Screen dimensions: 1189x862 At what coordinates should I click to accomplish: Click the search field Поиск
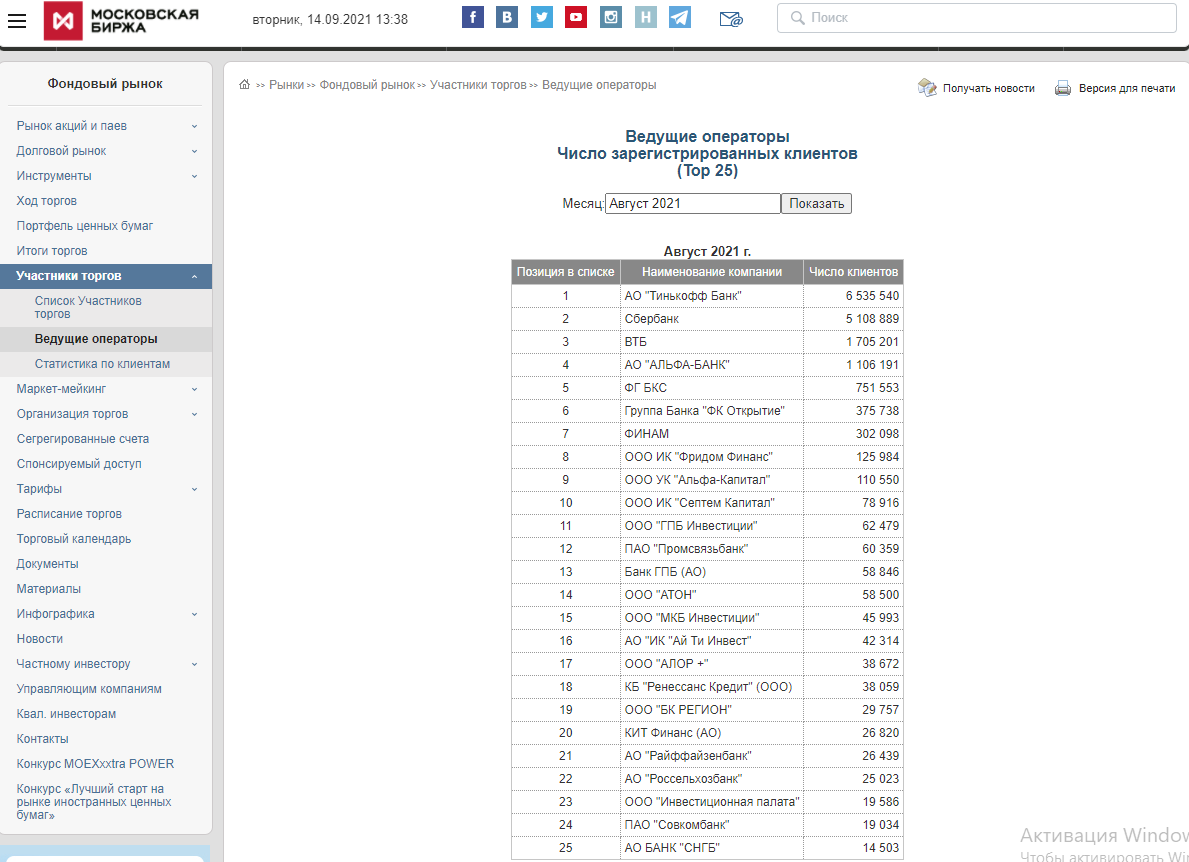(x=977, y=17)
